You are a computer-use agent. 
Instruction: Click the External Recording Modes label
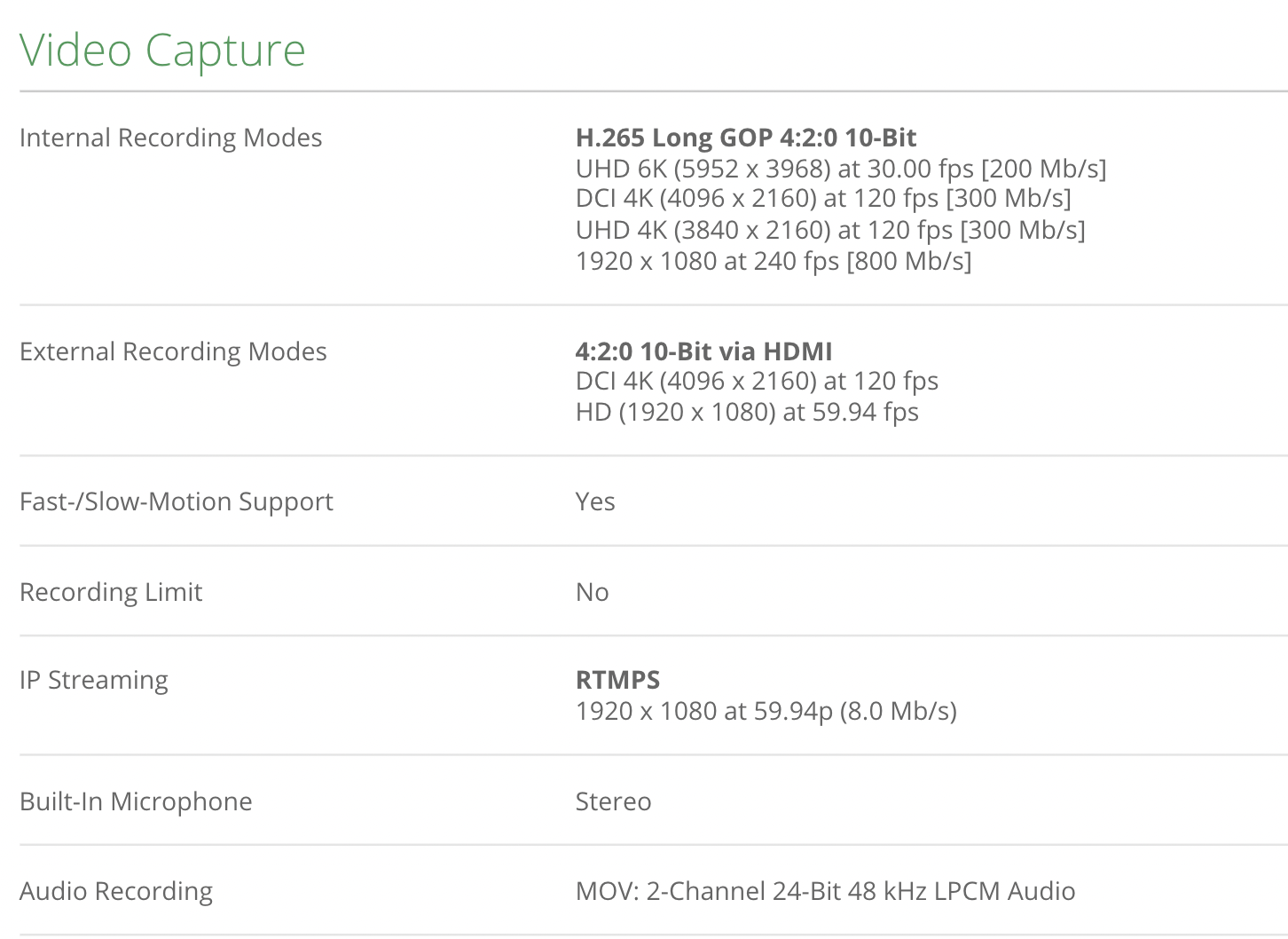click(173, 351)
